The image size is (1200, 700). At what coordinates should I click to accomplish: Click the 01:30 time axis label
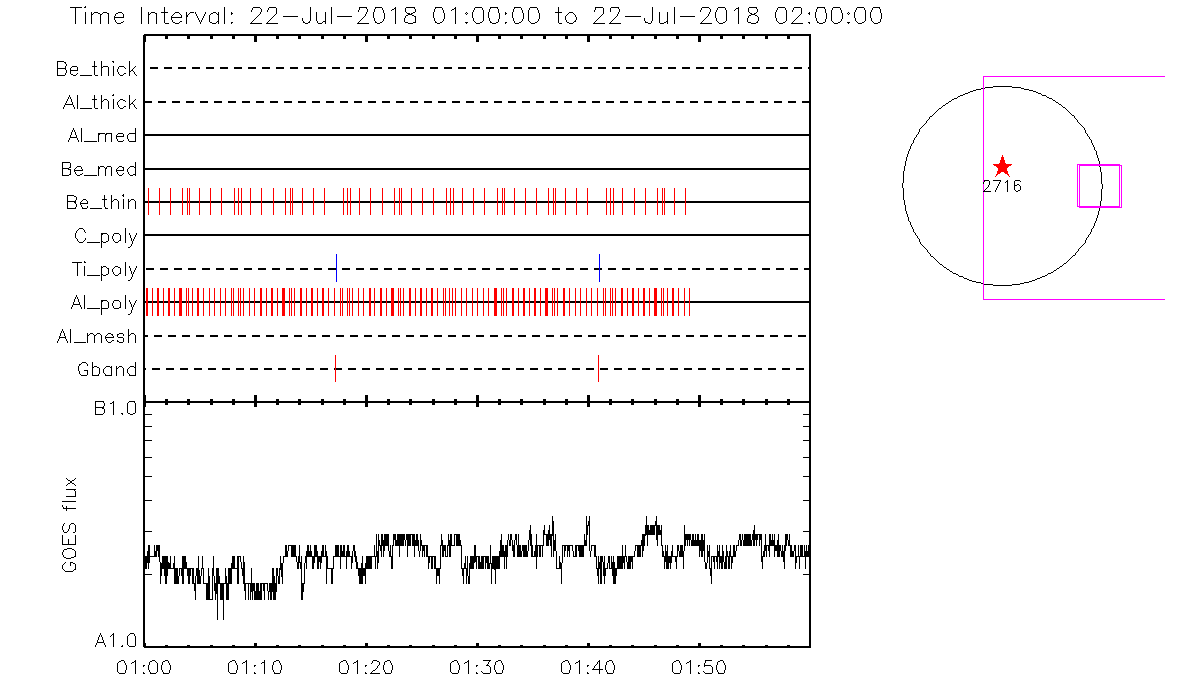point(477,666)
